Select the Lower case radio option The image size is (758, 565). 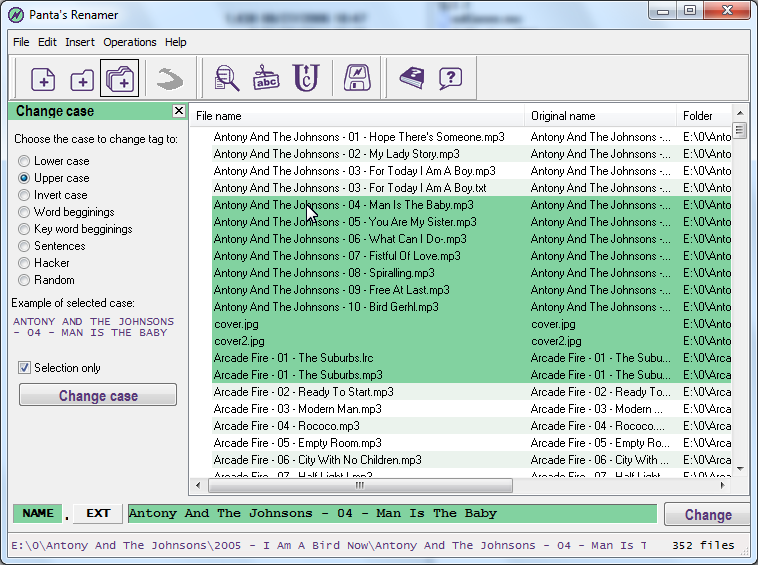pyautogui.click(x=24, y=161)
